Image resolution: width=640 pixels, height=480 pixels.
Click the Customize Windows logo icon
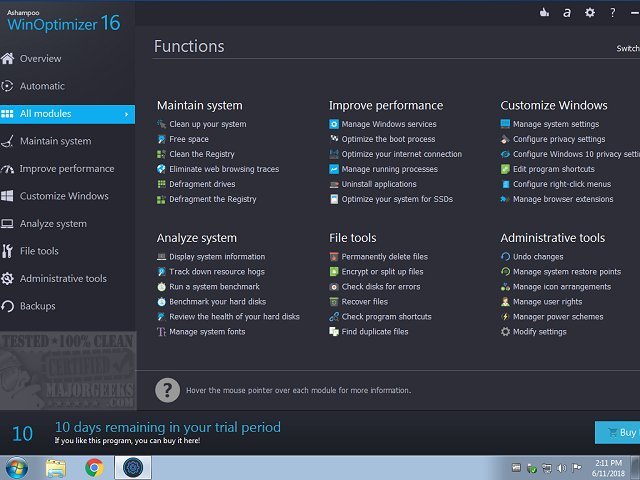[x=7, y=196]
